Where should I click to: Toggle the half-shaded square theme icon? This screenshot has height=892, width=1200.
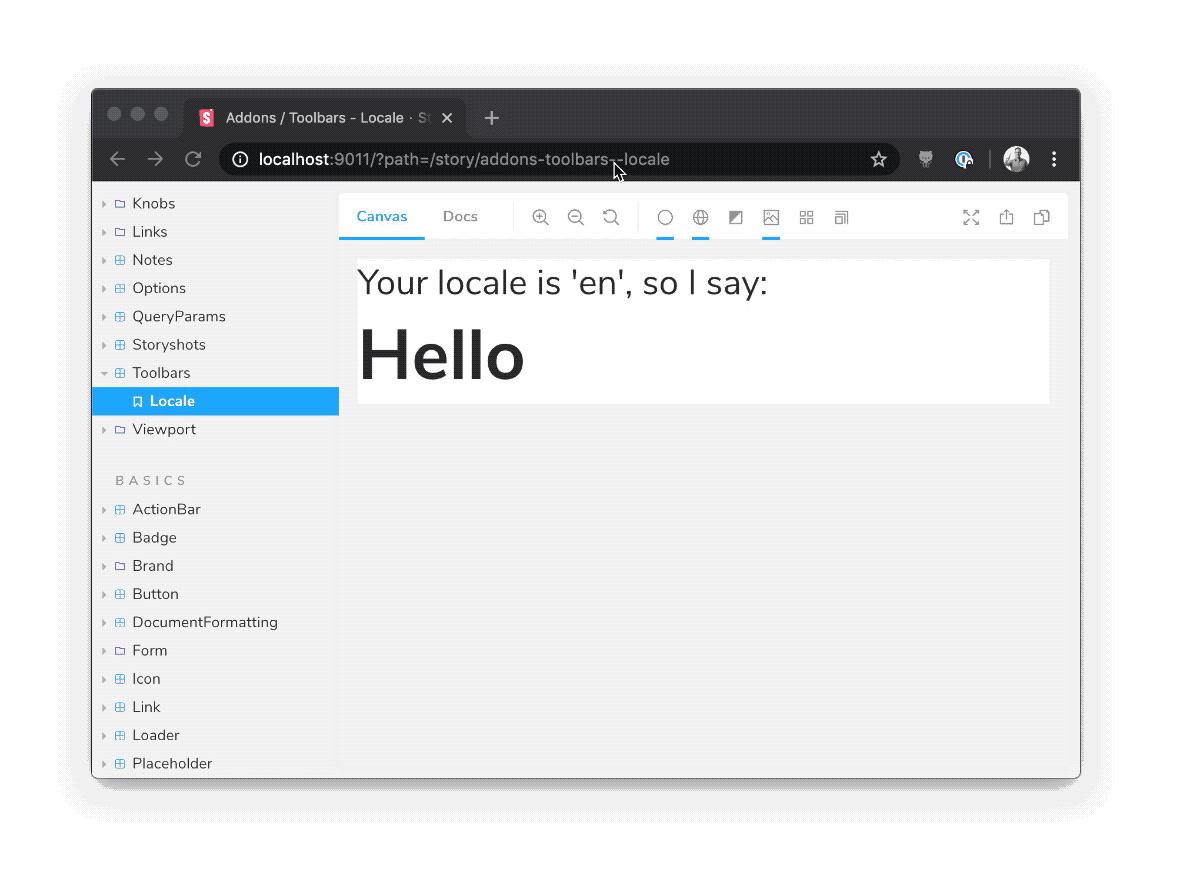(735, 217)
